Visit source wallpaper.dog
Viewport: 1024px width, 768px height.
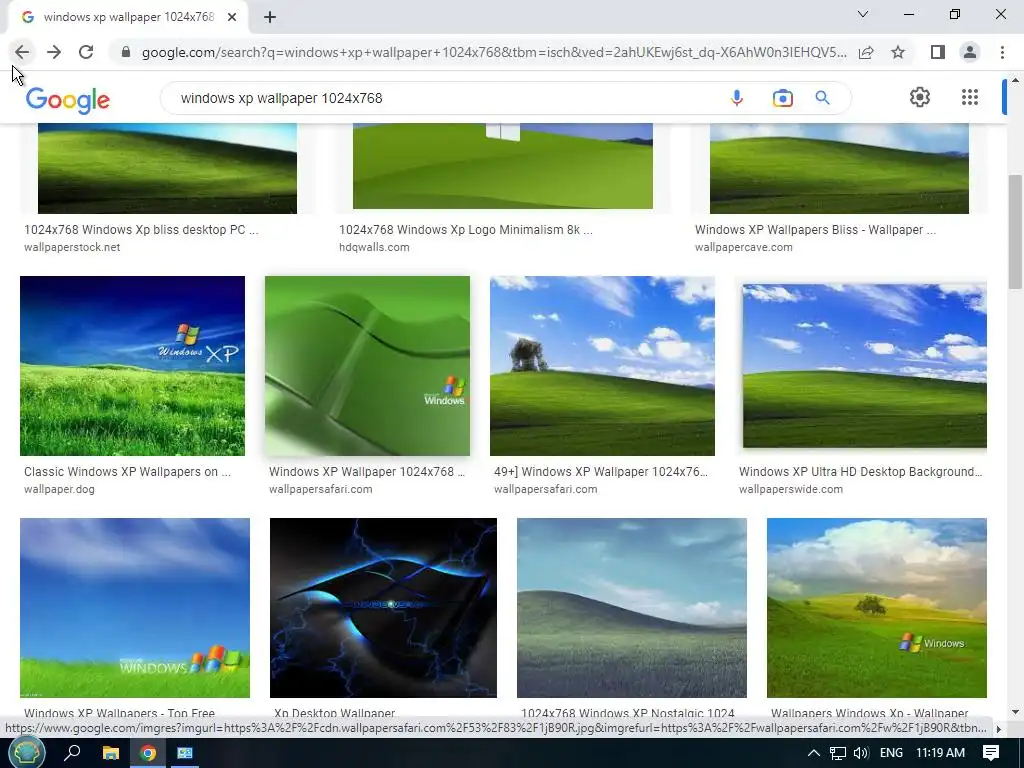tap(59, 489)
